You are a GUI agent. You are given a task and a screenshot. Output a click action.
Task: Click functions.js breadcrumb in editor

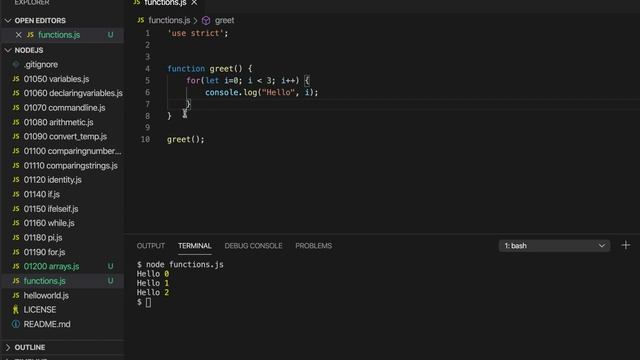[169, 20]
